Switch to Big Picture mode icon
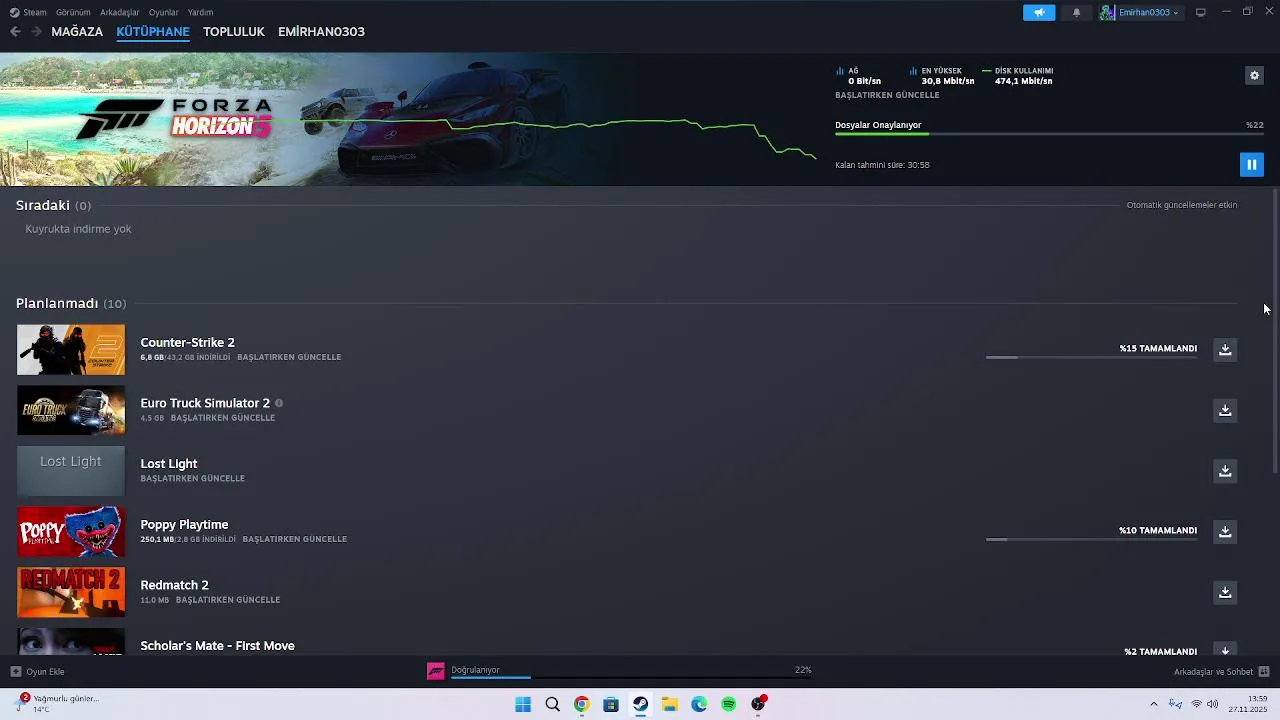The height and width of the screenshot is (720, 1280). point(1201,12)
